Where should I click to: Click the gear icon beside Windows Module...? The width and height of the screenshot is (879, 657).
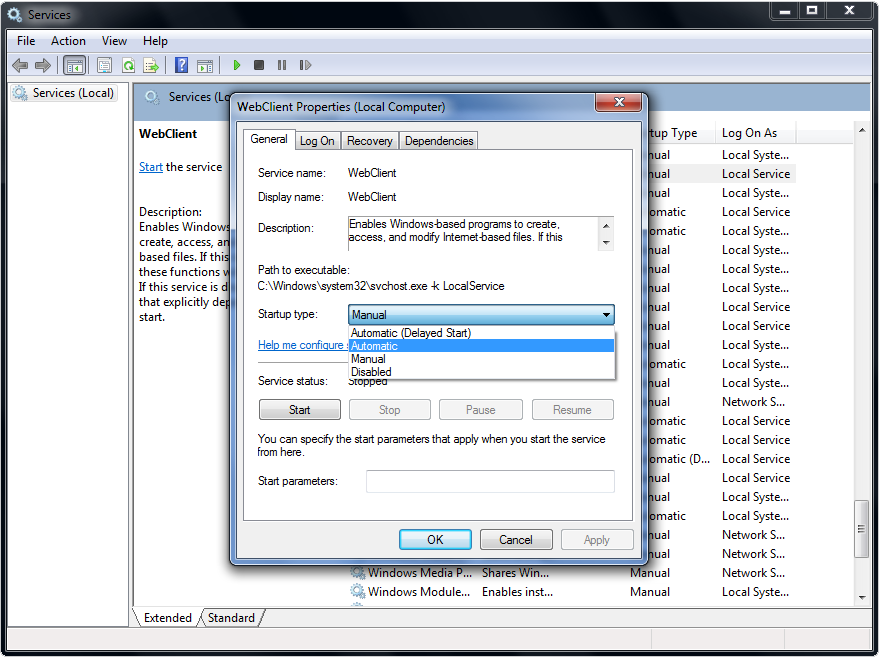pos(358,592)
